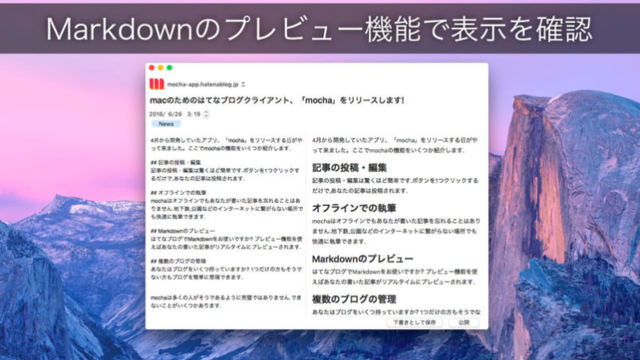Click the 2016/6/26 3:19 date field
640x360 pixels.
click(x=175, y=114)
